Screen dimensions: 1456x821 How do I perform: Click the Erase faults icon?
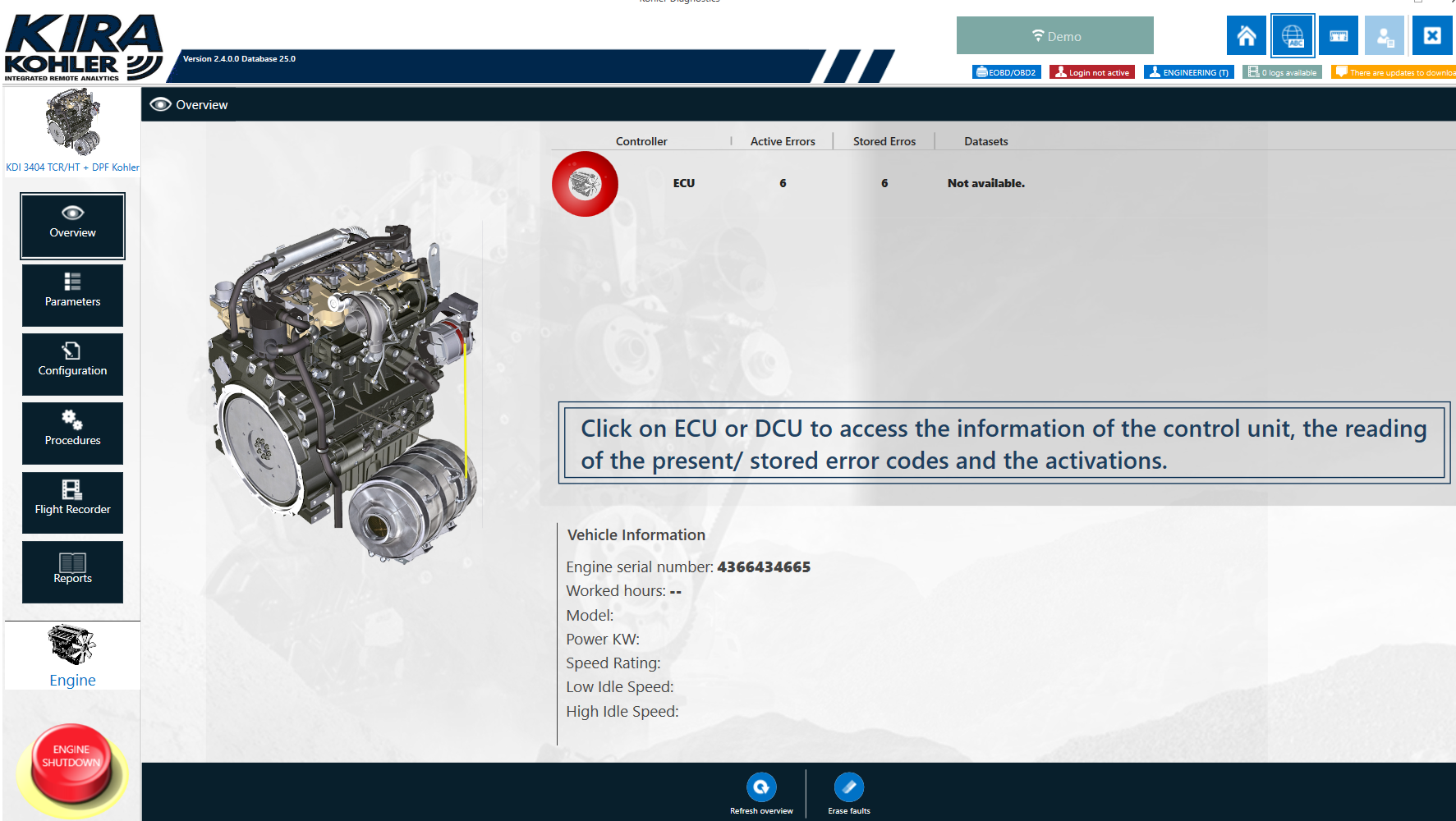(848, 788)
